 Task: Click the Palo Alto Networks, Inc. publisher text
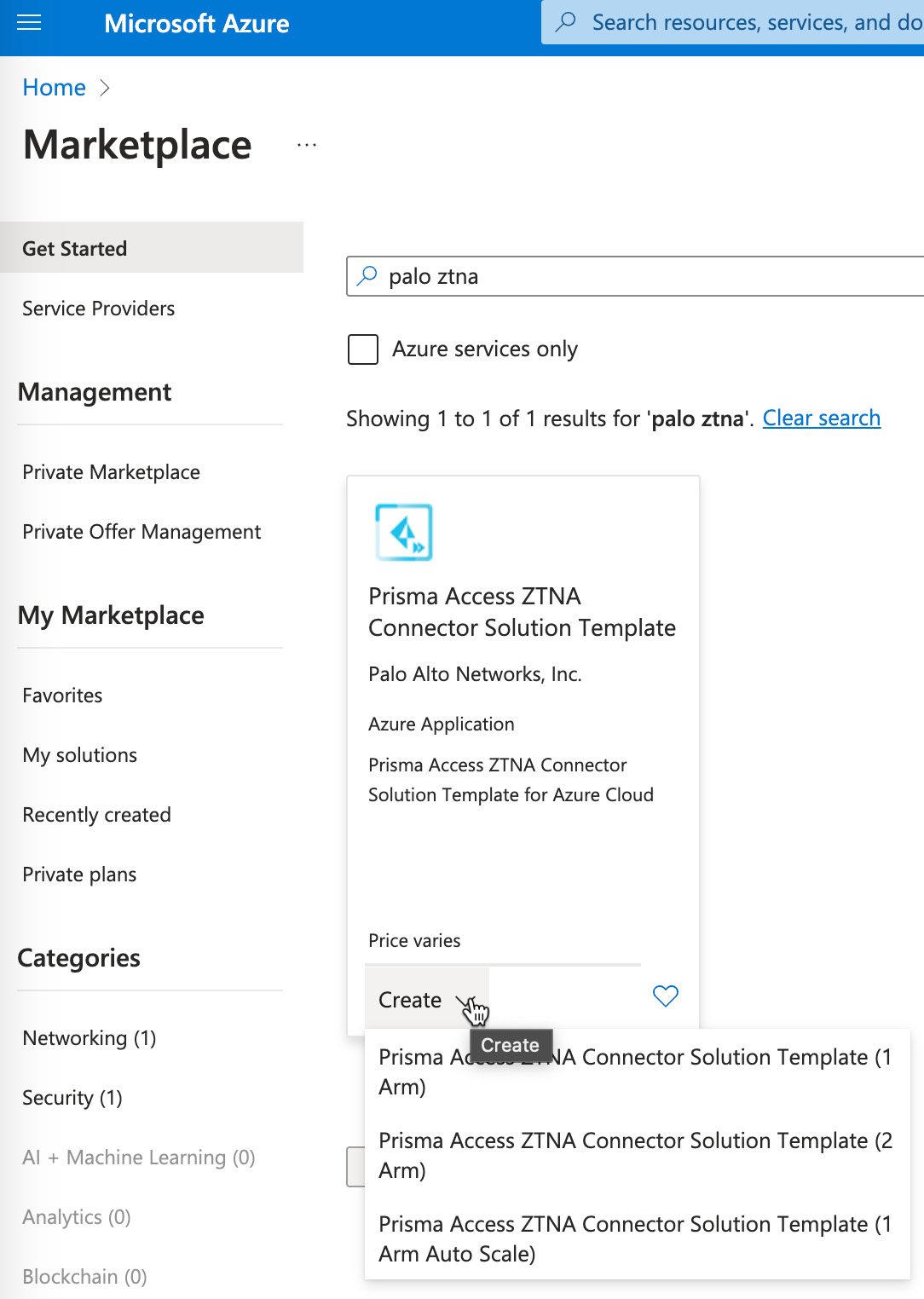[x=475, y=674]
